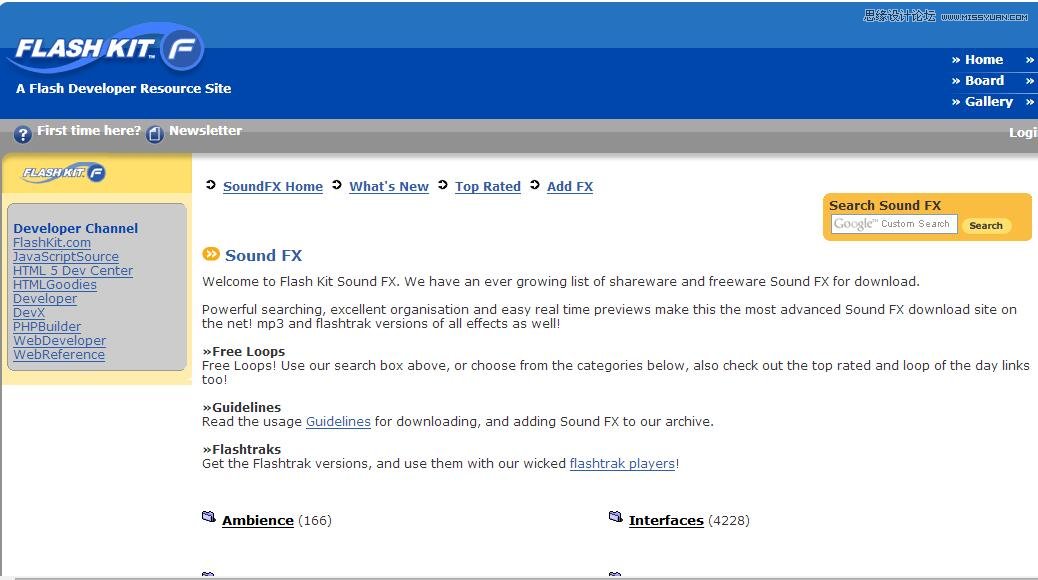Click the »Guidelines heading

(242, 407)
